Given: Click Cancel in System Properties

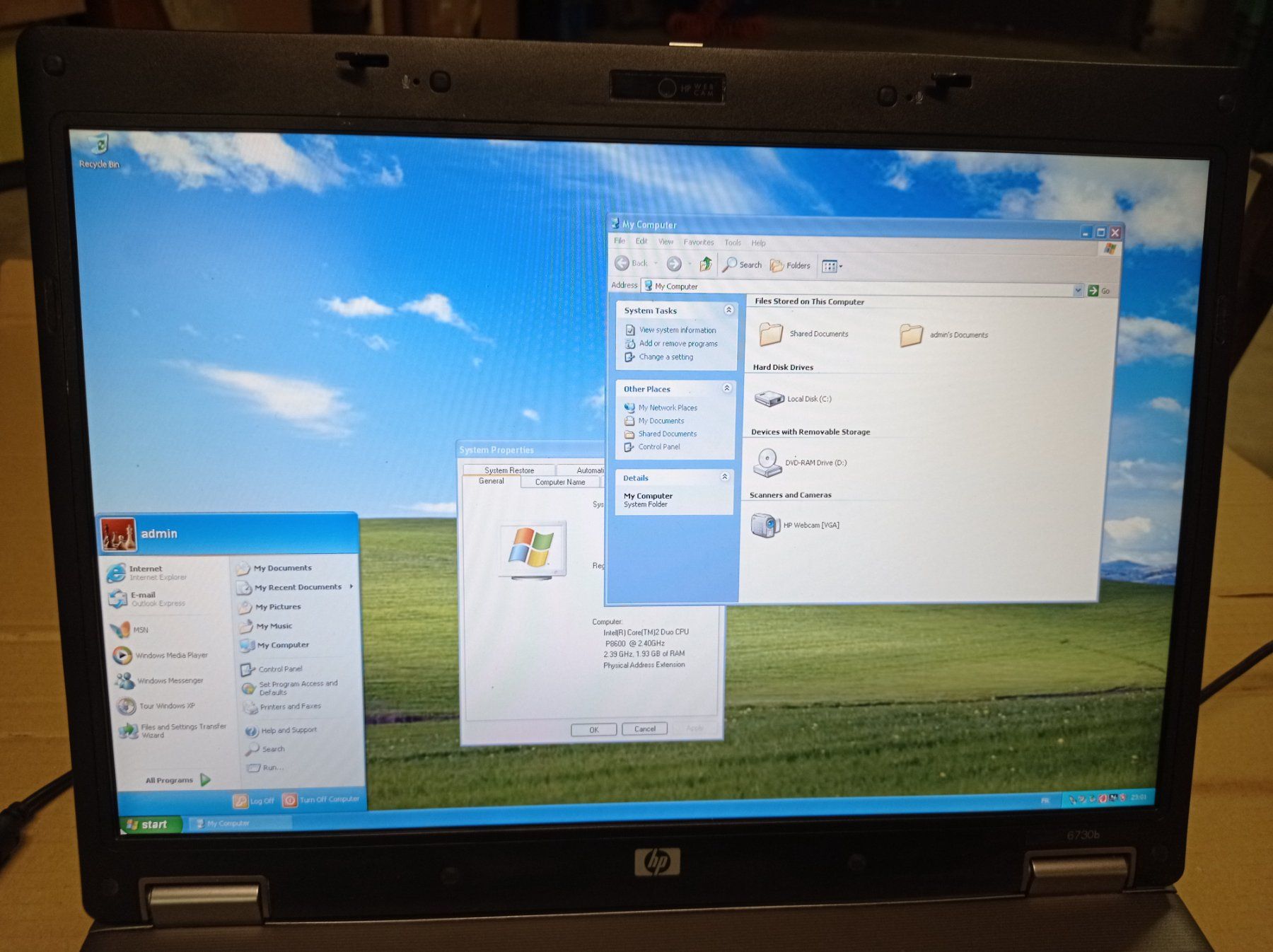Looking at the screenshot, I should pyautogui.click(x=644, y=728).
